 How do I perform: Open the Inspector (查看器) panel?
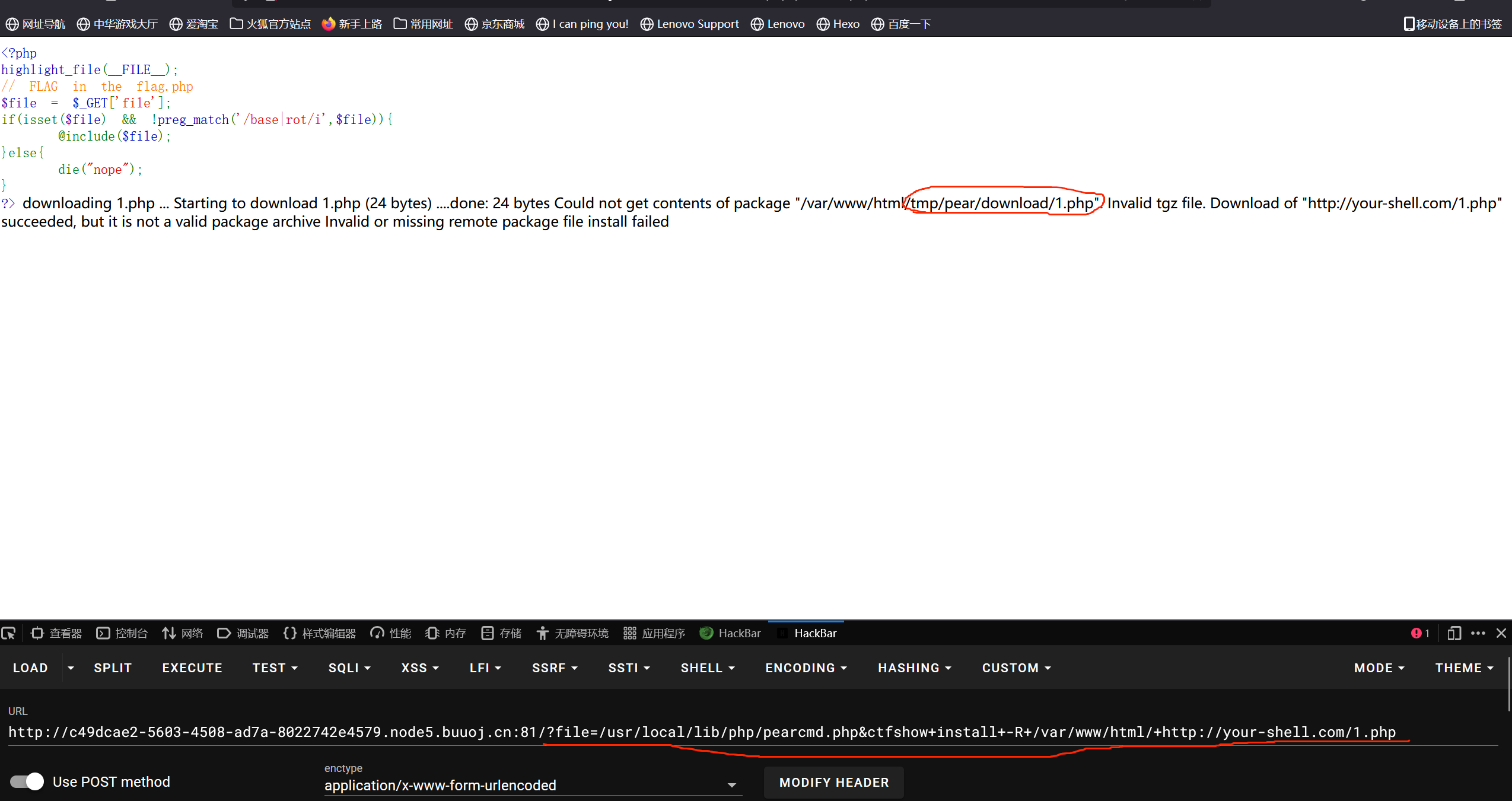click(x=56, y=633)
